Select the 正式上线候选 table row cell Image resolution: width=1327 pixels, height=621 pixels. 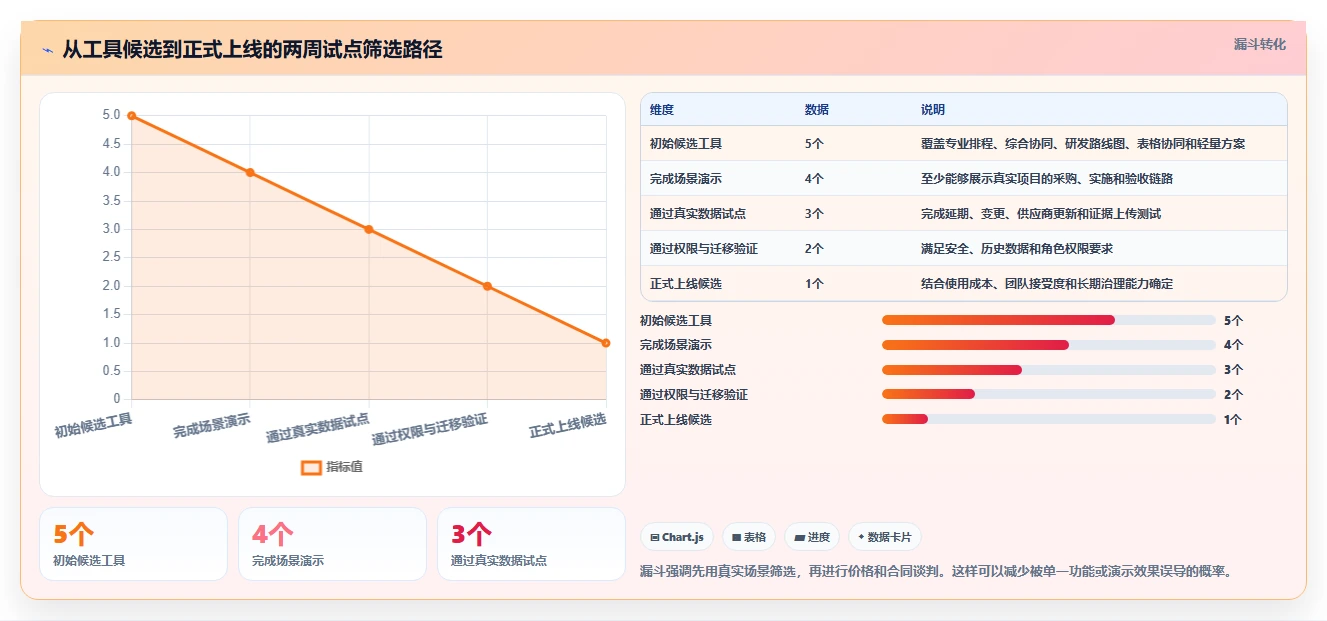686,284
